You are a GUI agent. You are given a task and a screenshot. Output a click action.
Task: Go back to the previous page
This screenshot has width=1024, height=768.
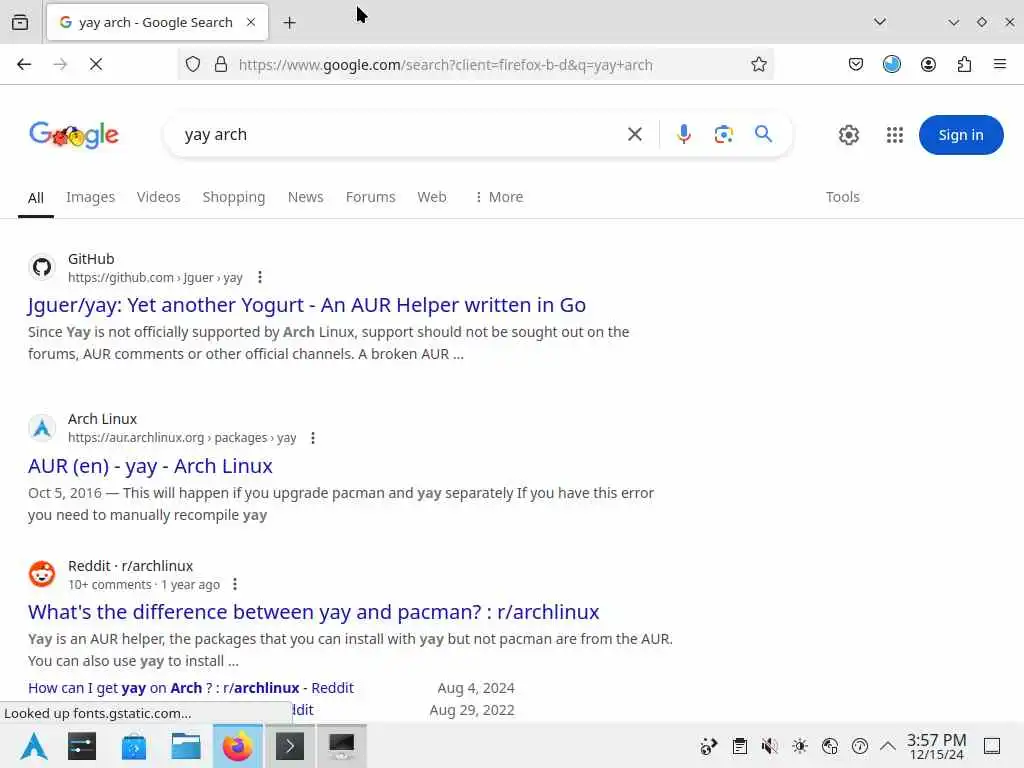click(x=24, y=64)
